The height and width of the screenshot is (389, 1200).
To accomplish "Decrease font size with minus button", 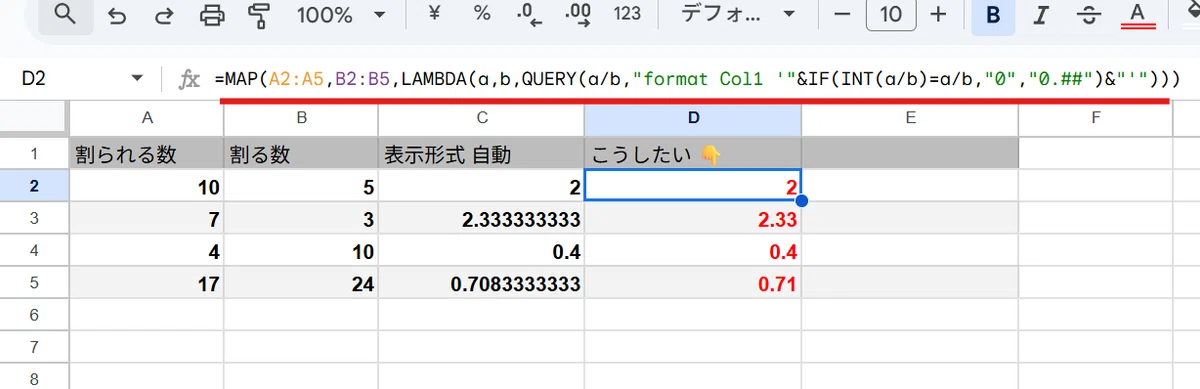I will (x=842, y=15).
